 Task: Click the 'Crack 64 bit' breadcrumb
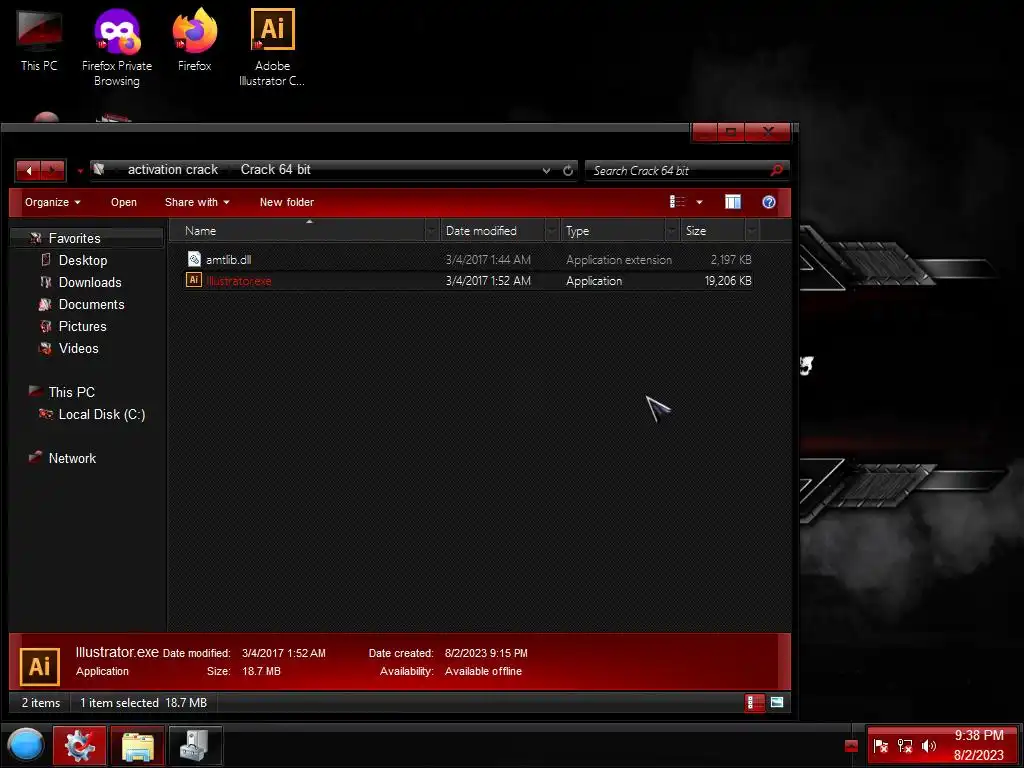pyautogui.click(x=276, y=170)
